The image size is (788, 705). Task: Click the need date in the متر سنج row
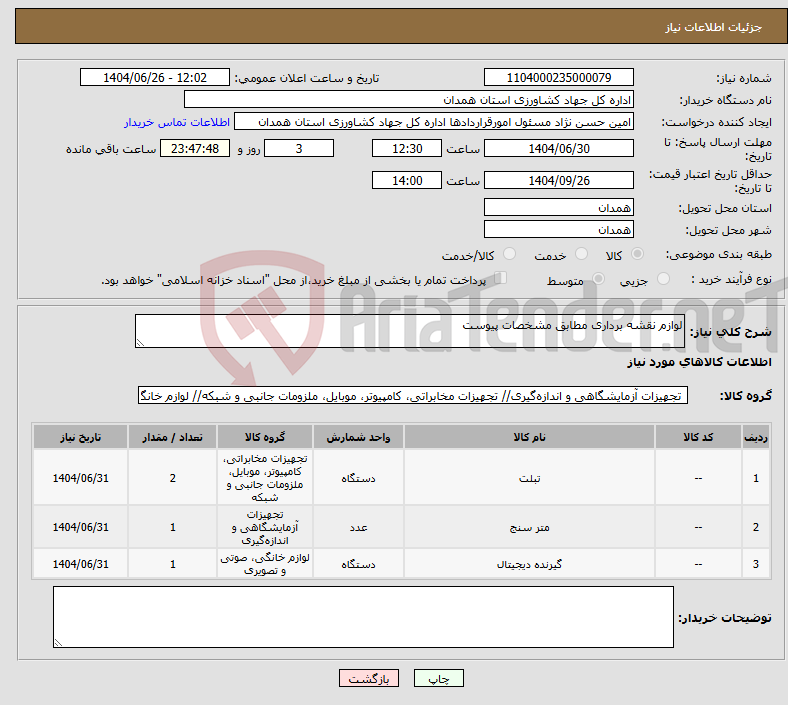tap(80, 527)
